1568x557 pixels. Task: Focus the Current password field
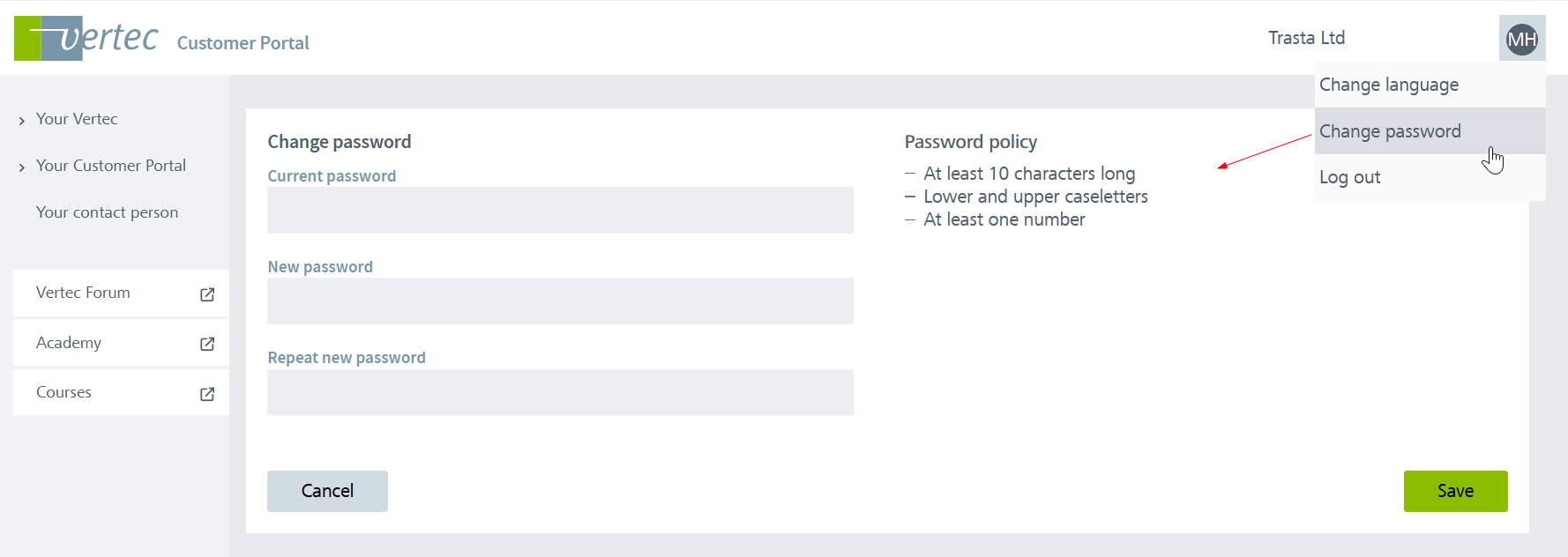pyautogui.click(x=560, y=210)
